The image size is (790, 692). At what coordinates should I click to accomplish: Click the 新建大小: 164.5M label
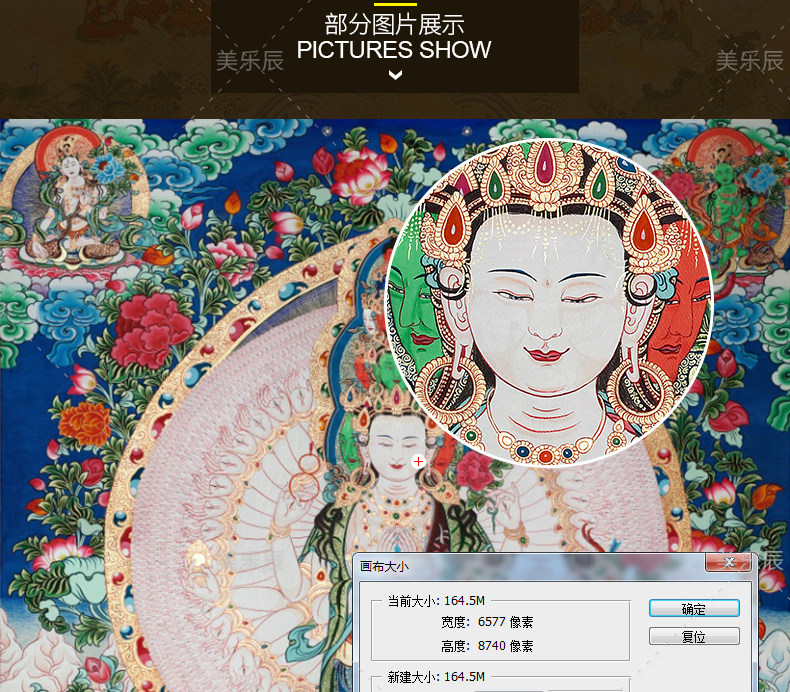pos(436,677)
